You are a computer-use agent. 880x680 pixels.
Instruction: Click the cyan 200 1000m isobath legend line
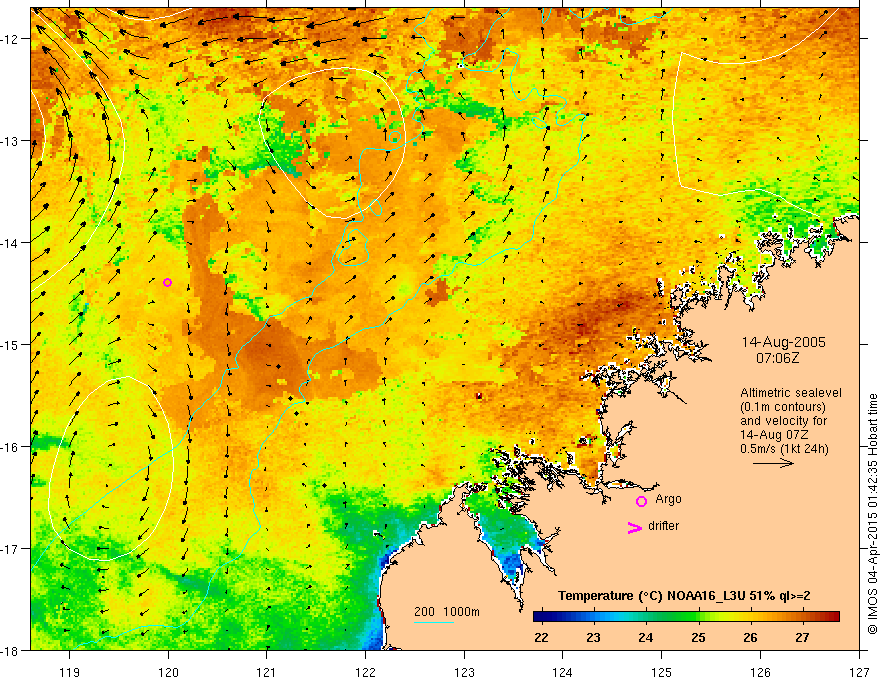(434, 622)
